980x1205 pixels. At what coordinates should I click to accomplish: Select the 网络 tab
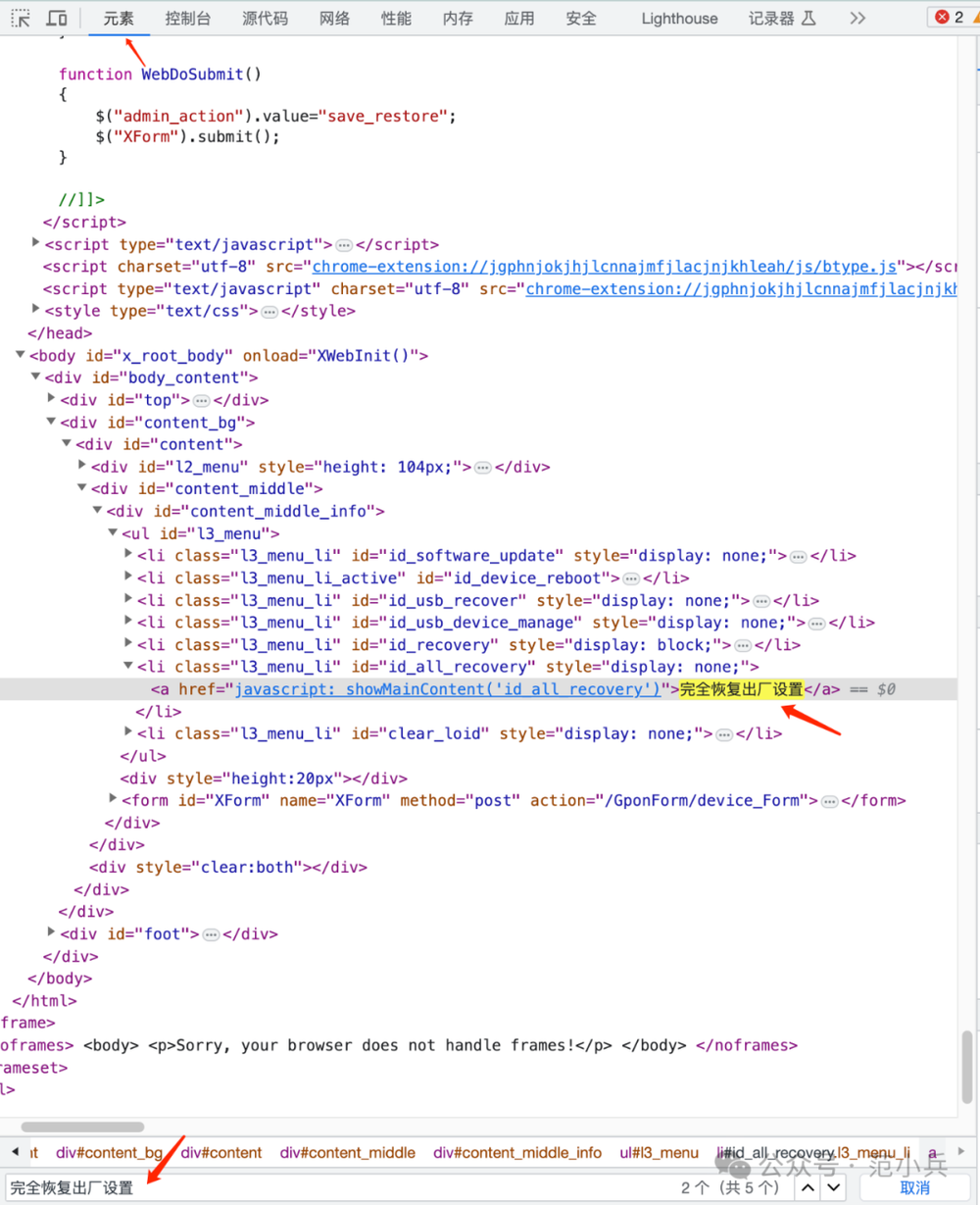(334, 19)
